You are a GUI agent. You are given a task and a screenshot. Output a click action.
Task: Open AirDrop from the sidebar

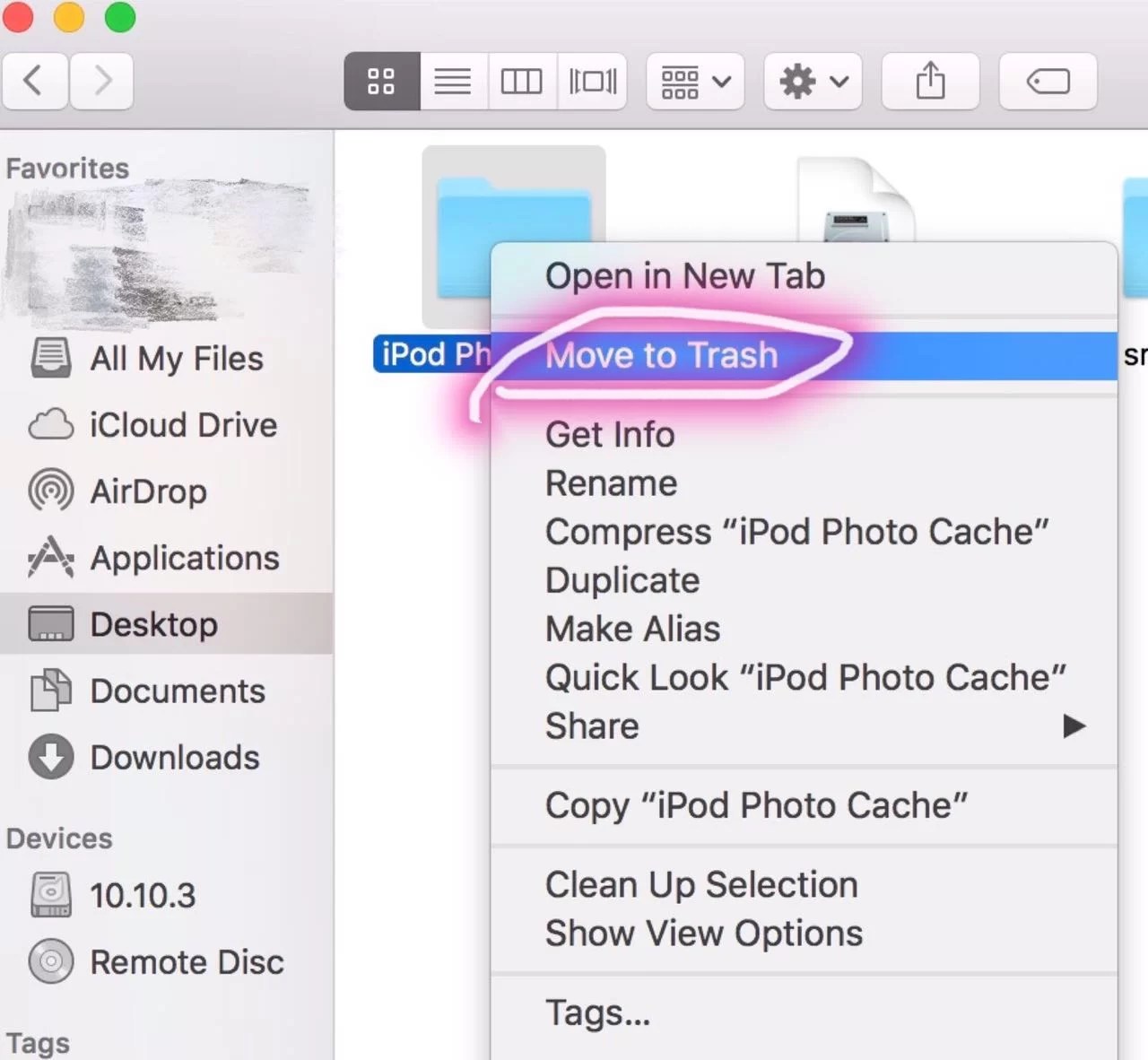coord(148,491)
